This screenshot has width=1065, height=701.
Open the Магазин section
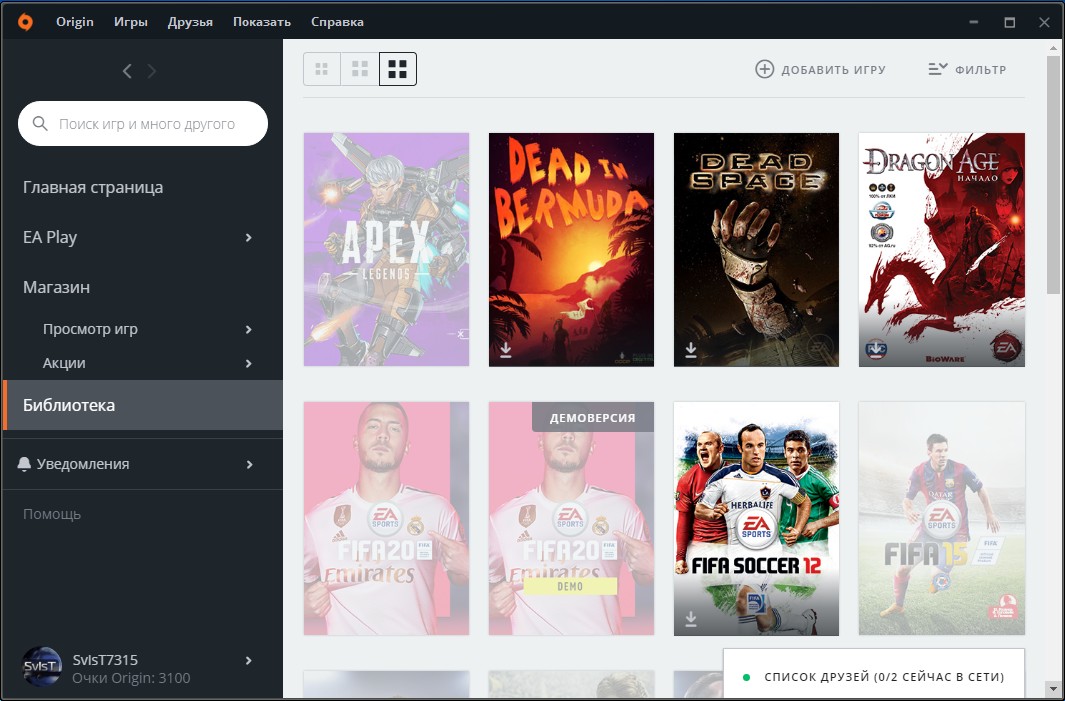coord(56,287)
